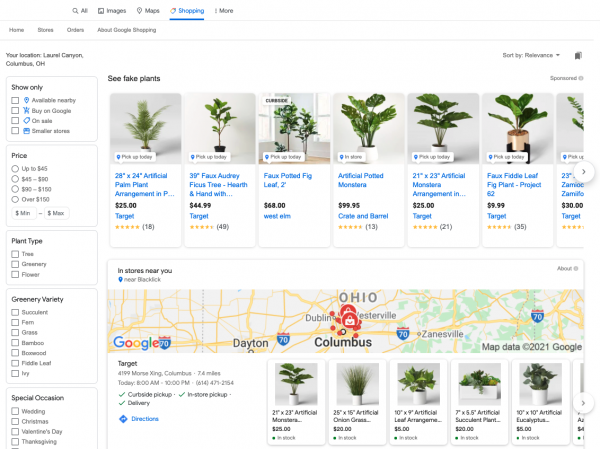Click the In stores About info icon
The width and height of the screenshot is (600, 449).
point(576,269)
